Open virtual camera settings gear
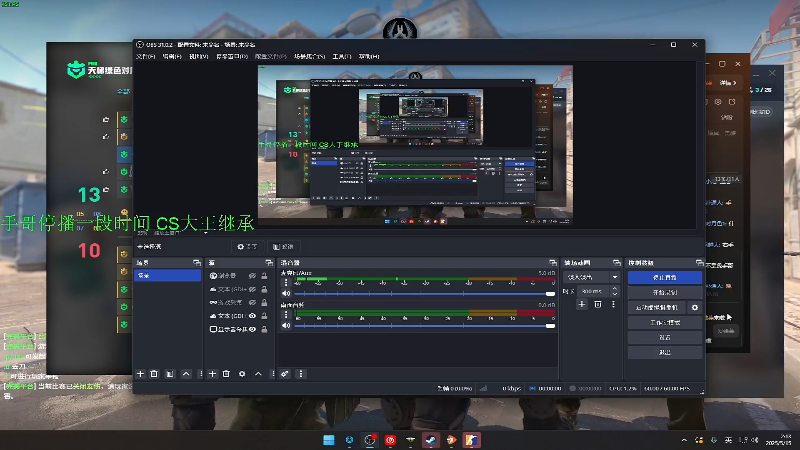The image size is (800, 450). point(694,308)
